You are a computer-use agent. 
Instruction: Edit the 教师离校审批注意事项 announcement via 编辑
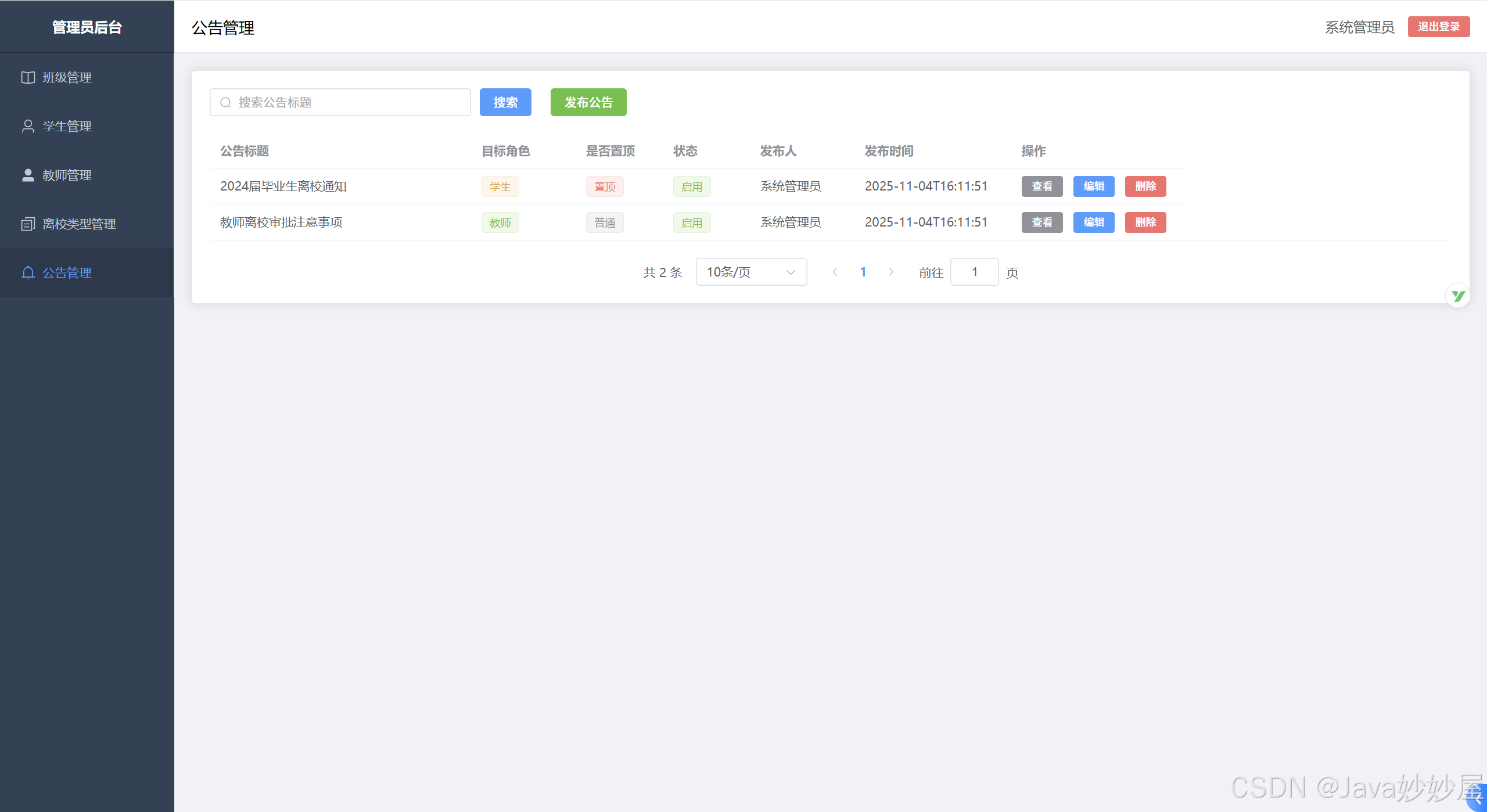pos(1094,222)
